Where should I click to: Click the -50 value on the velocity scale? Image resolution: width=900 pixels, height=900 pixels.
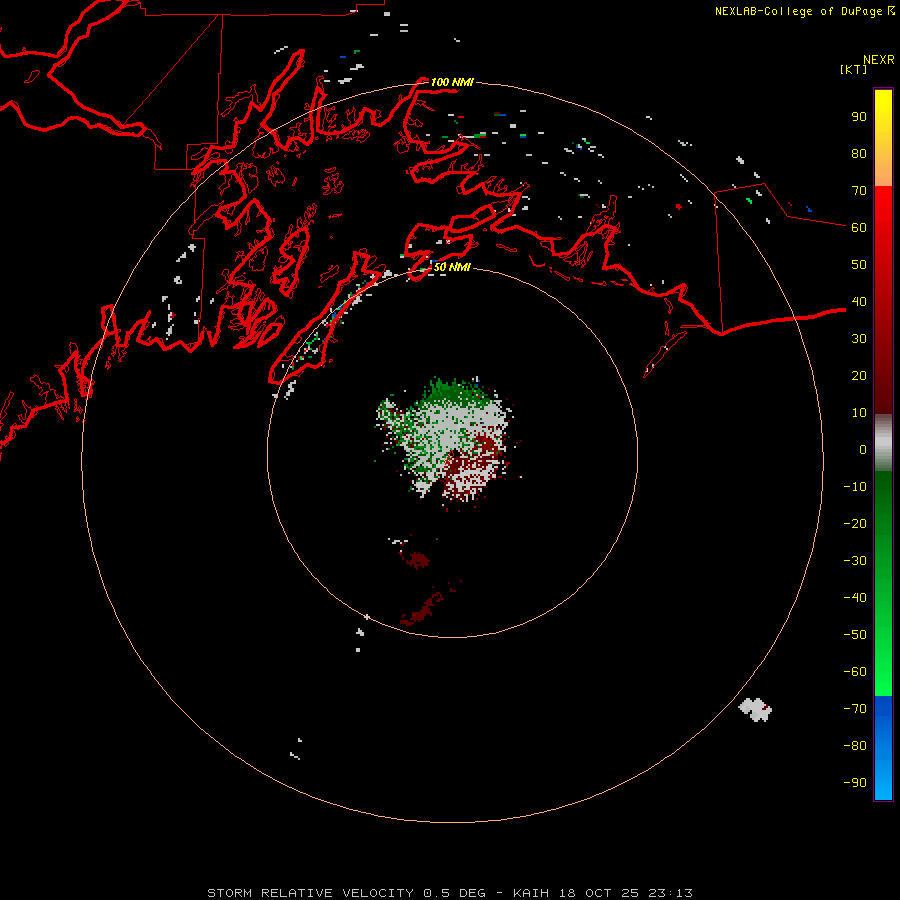855,635
